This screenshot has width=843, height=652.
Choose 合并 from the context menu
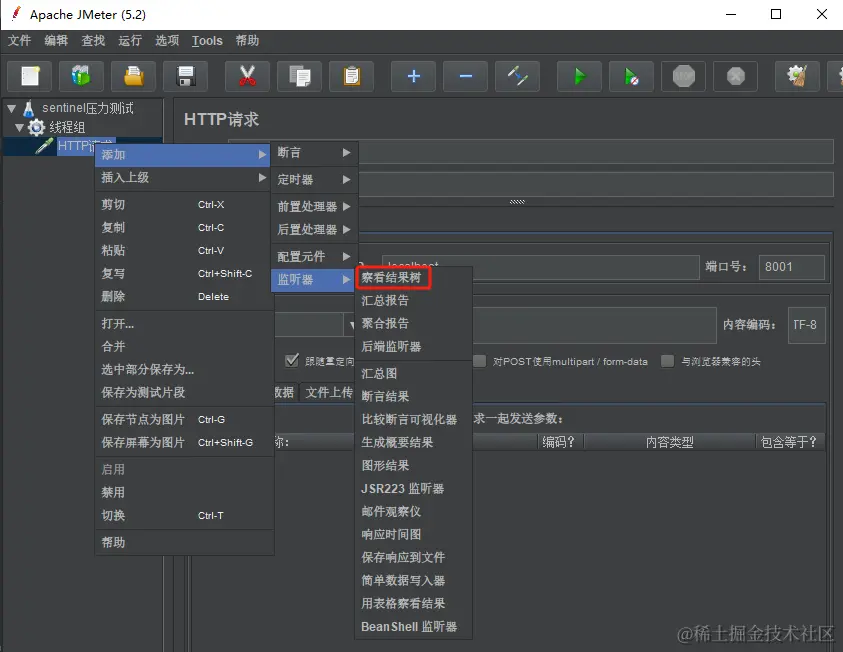pos(183,347)
